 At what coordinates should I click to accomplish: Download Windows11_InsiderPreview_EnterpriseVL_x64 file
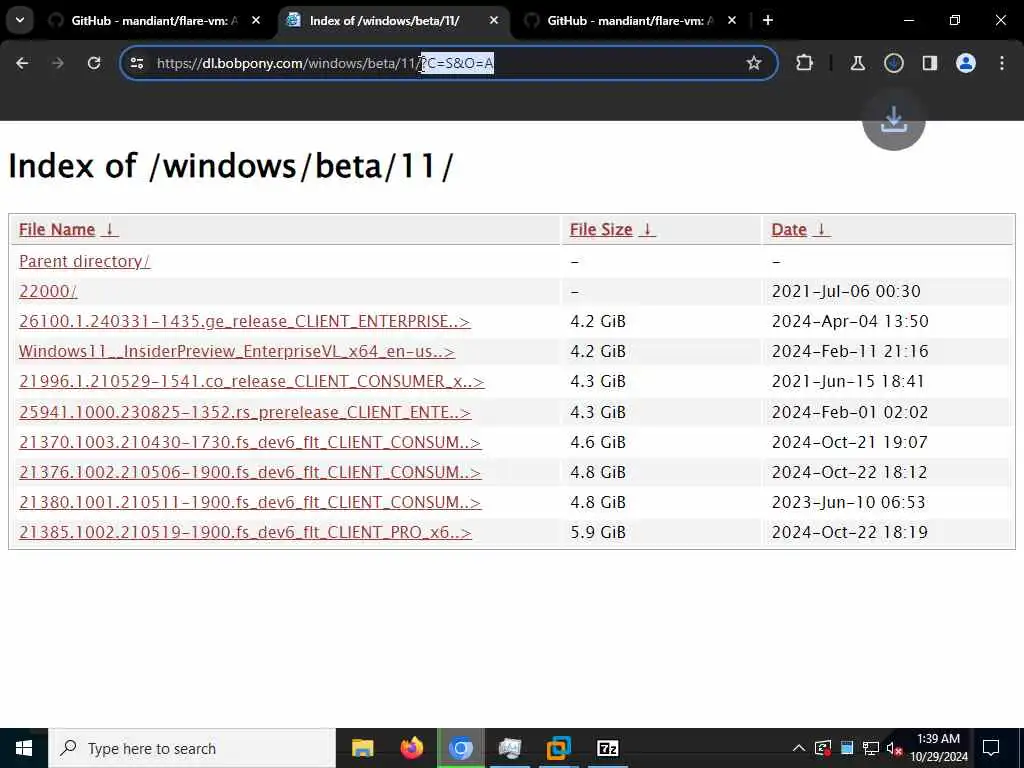click(236, 351)
